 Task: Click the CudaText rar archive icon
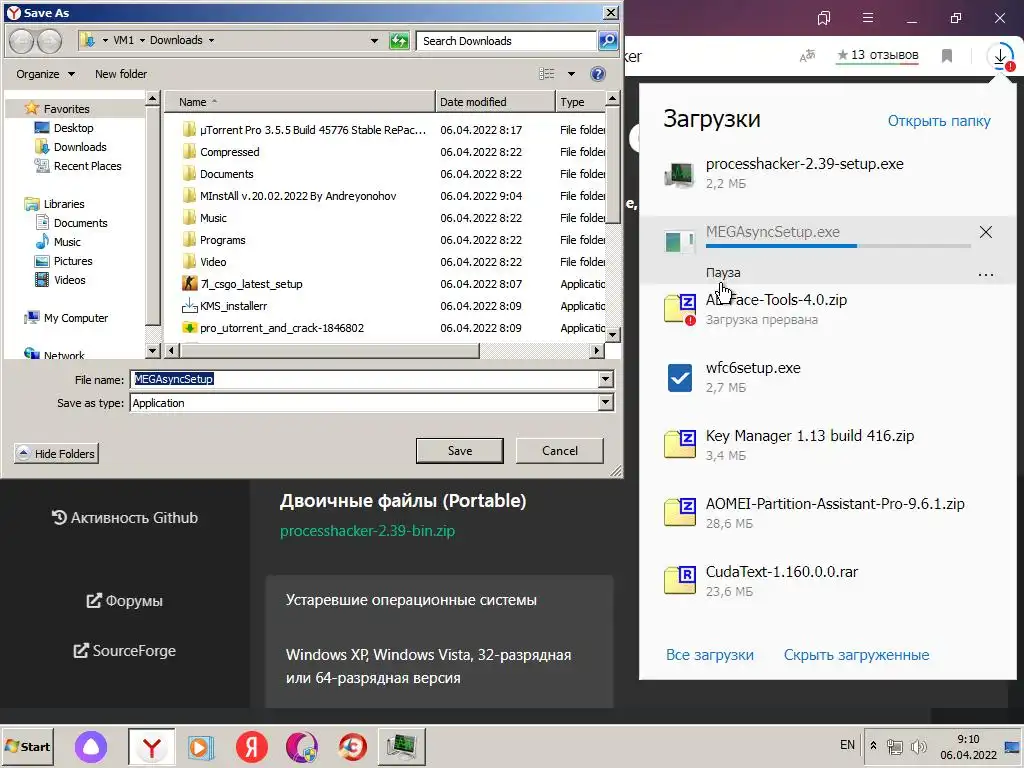pos(679,581)
